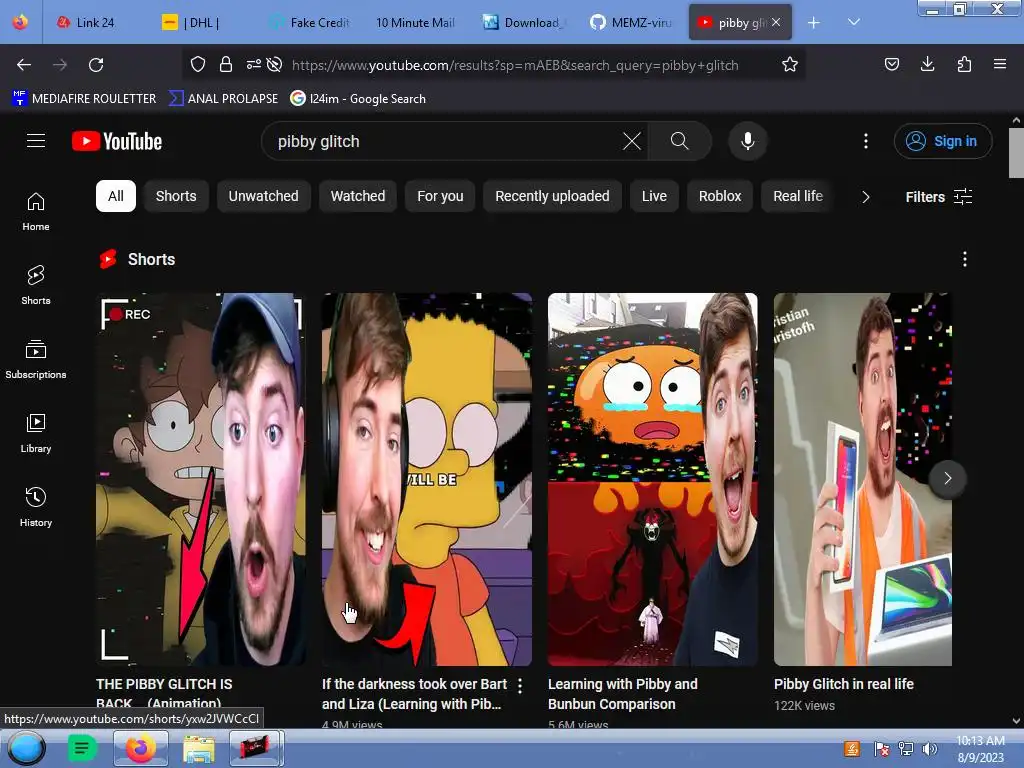The image size is (1024, 768).
Task: Open options for Bart and Liza short
Action: click(x=520, y=685)
